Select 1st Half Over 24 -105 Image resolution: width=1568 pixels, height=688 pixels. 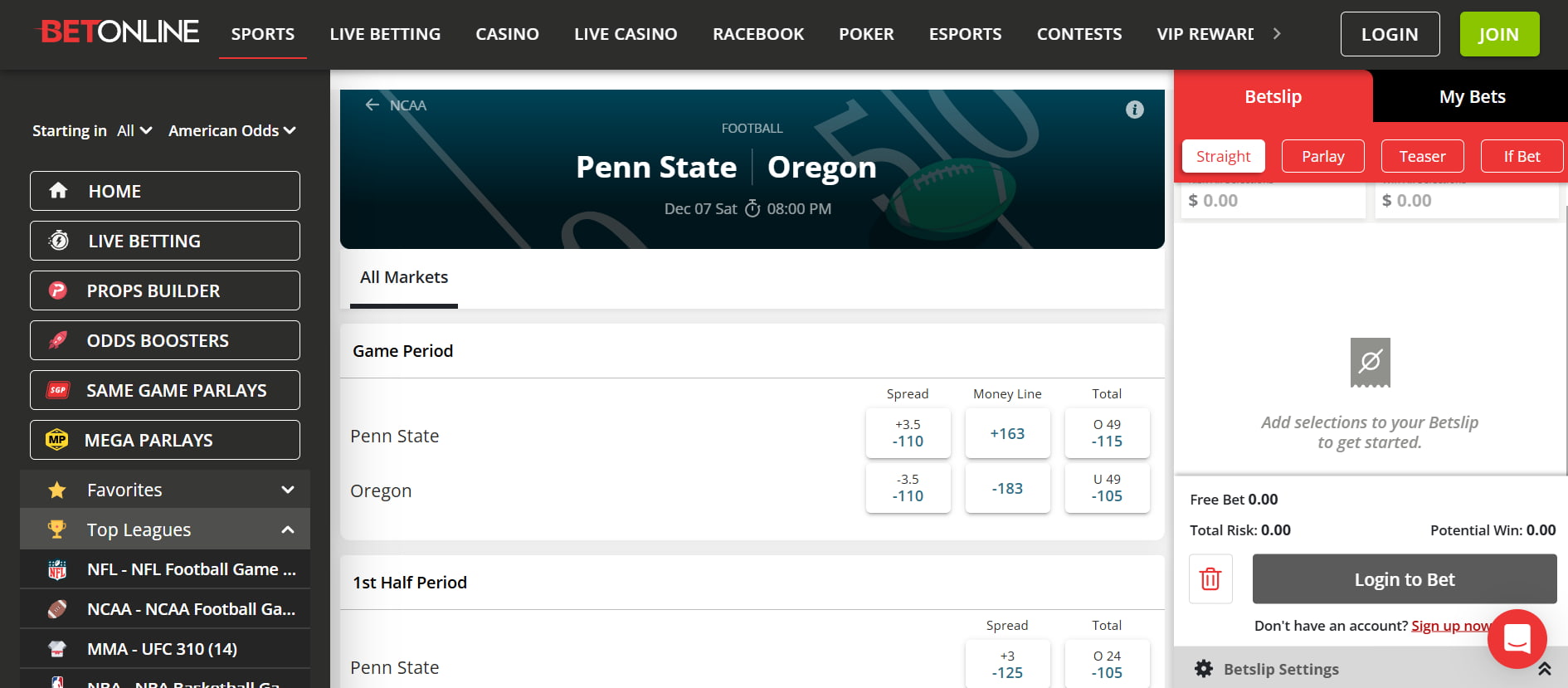[1107, 664]
